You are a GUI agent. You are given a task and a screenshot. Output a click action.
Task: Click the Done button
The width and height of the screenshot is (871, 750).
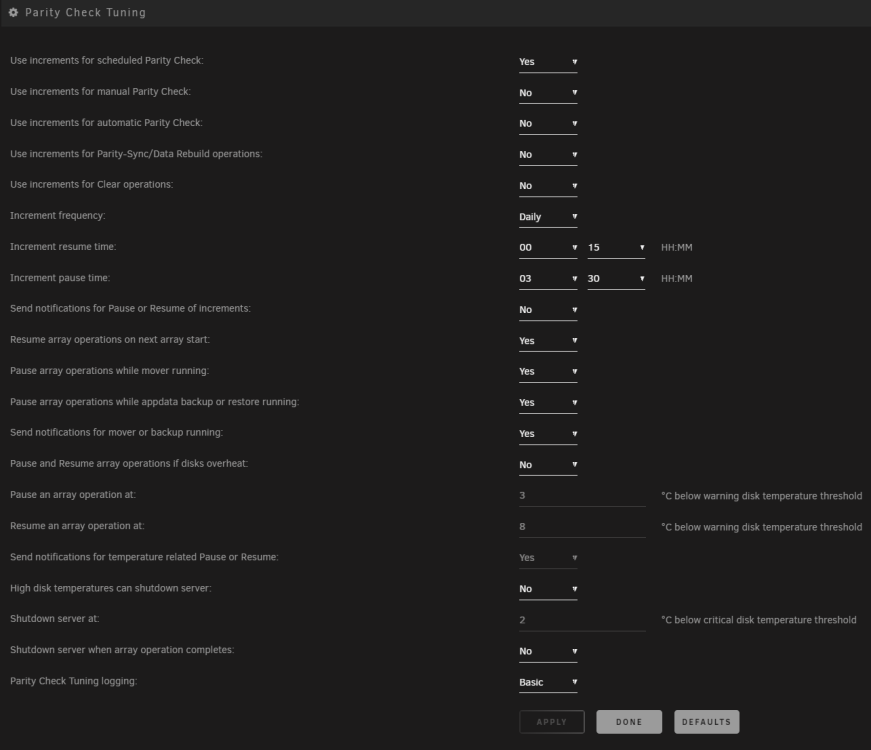[629, 722]
